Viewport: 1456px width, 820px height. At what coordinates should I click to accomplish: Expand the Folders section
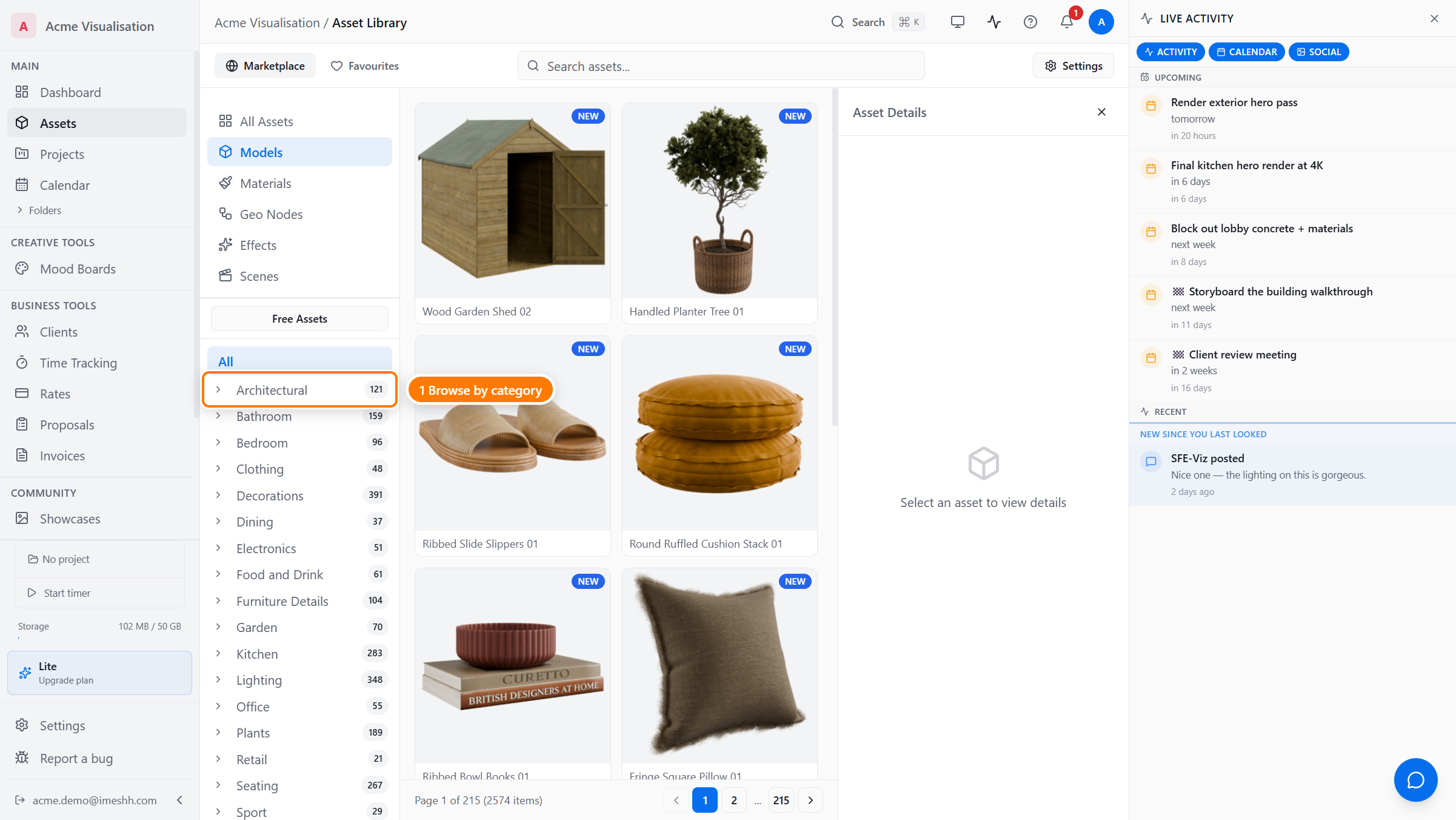click(x=39, y=210)
